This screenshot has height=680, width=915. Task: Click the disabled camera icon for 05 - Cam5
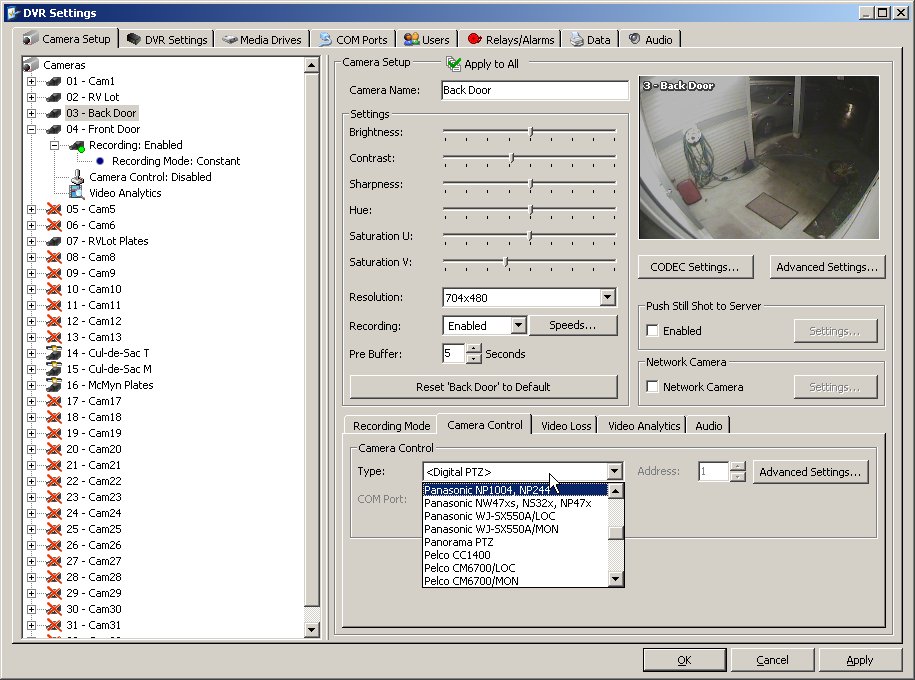coord(53,209)
